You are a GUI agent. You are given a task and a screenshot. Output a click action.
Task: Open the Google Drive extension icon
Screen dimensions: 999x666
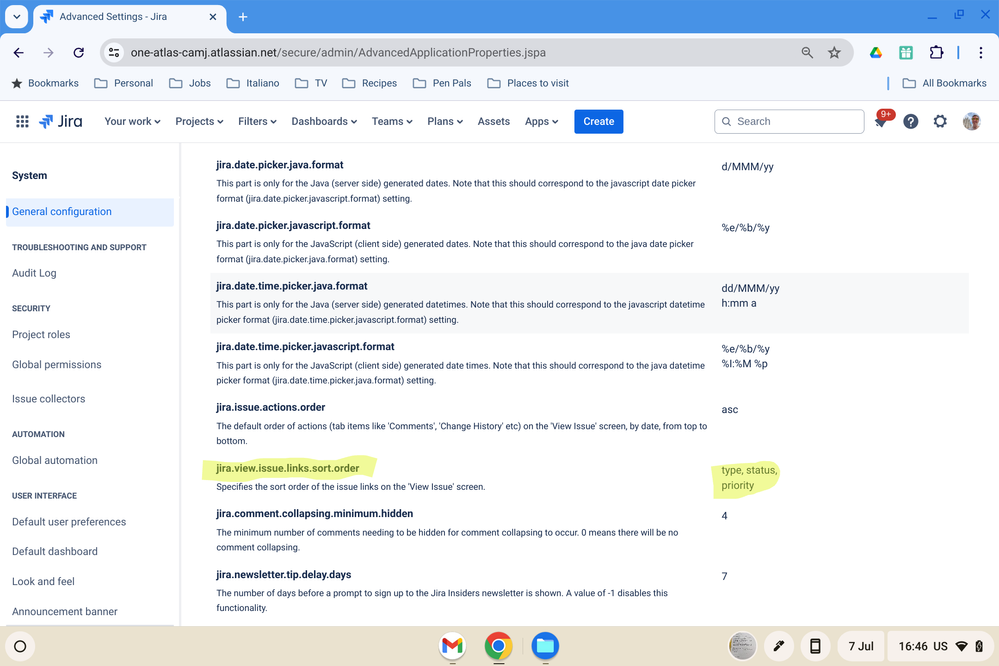(876, 53)
